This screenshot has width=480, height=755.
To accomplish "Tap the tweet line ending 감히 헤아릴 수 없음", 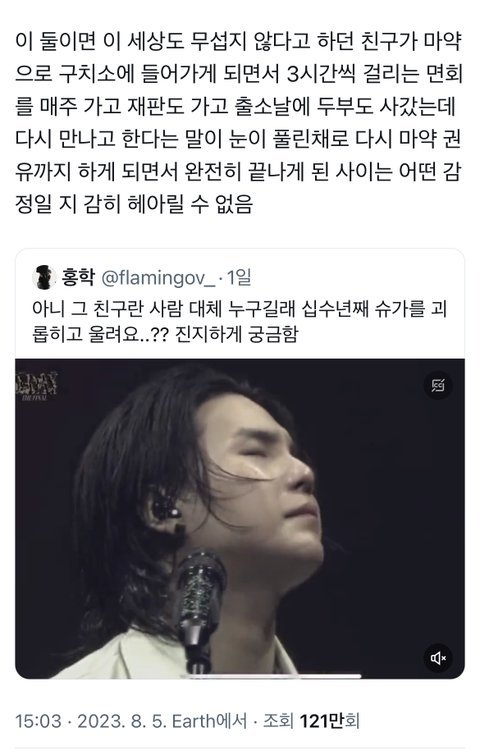I will click(x=134, y=204).
